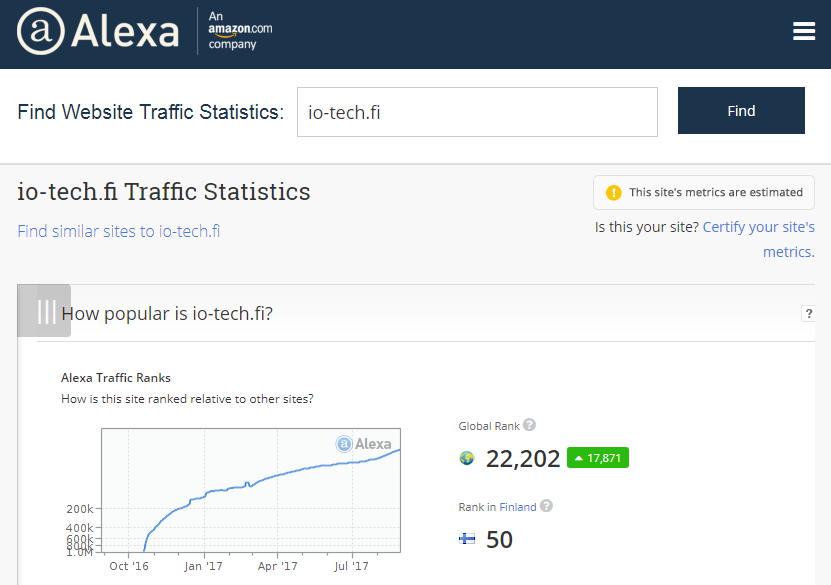The width and height of the screenshot is (831, 585).
Task: Click the 'Is this your site?' text
Action: coord(647,227)
